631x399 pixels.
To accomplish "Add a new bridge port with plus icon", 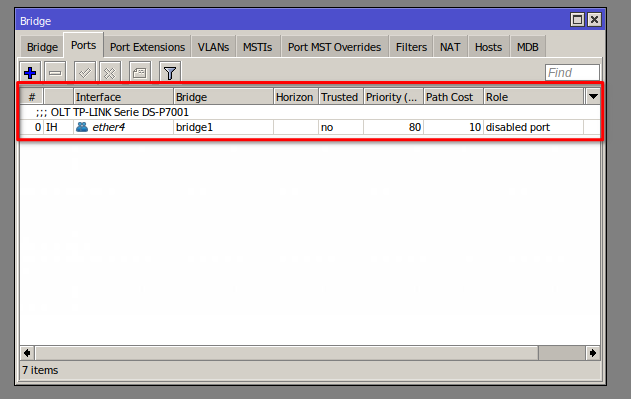I will [30, 73].
